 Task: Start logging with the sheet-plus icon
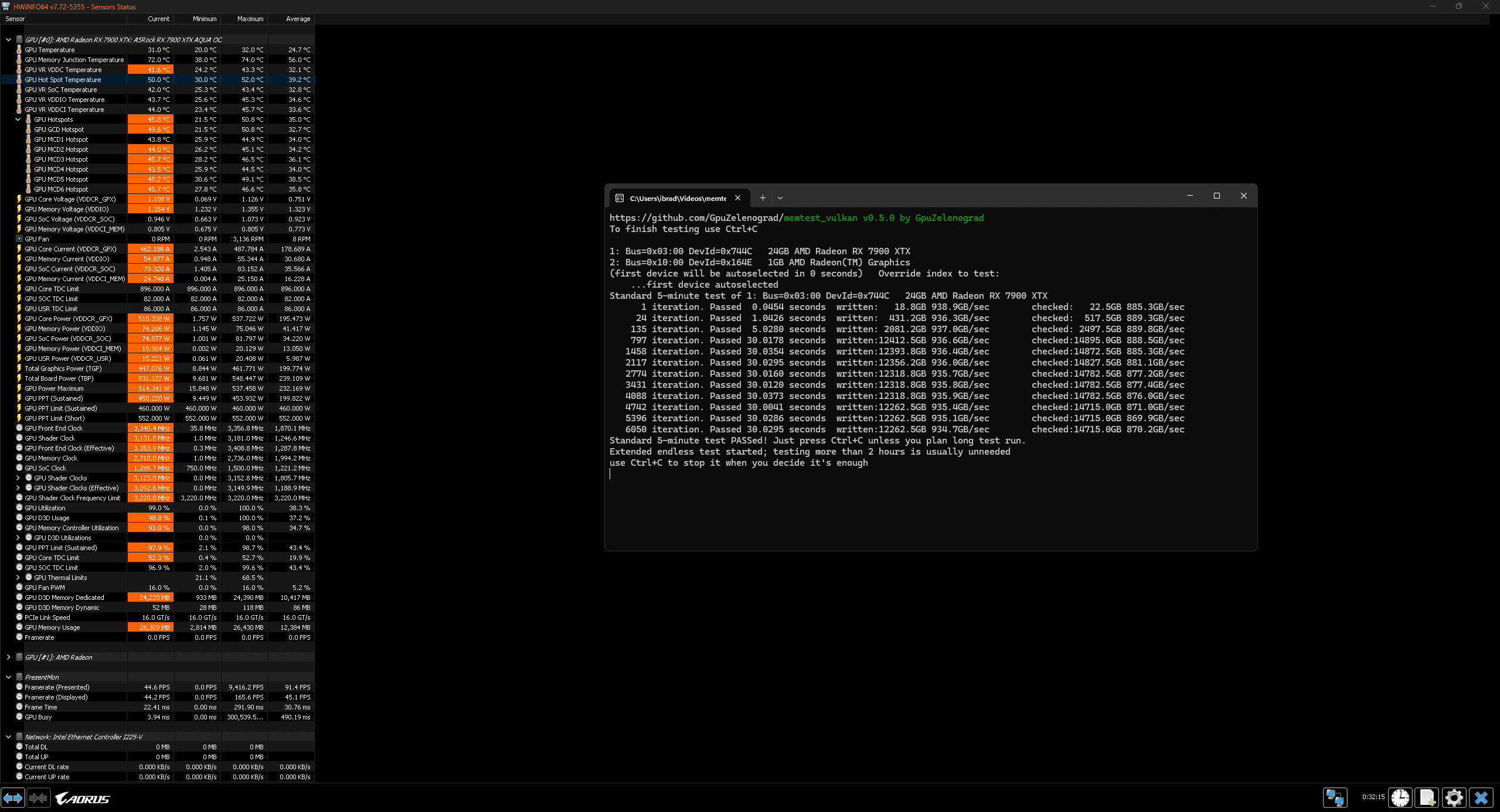[1427, 798]
